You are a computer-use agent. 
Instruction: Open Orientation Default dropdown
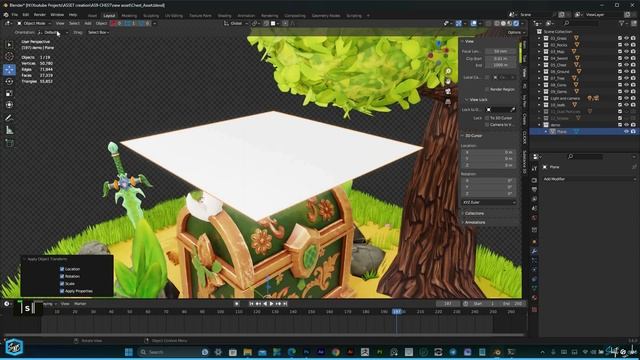pos(53,32)
